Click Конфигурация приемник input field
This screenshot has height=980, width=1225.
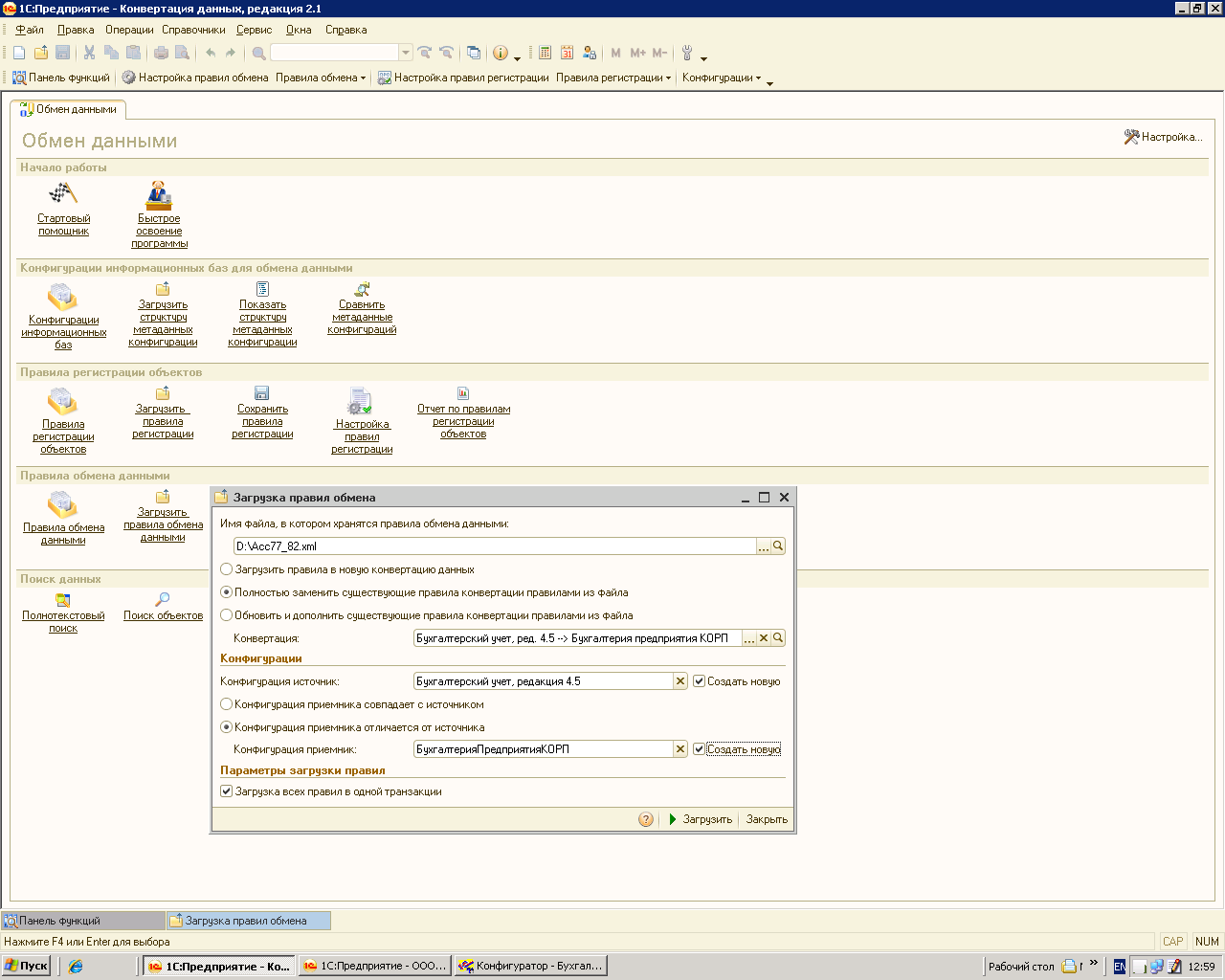tap(544, 749)
